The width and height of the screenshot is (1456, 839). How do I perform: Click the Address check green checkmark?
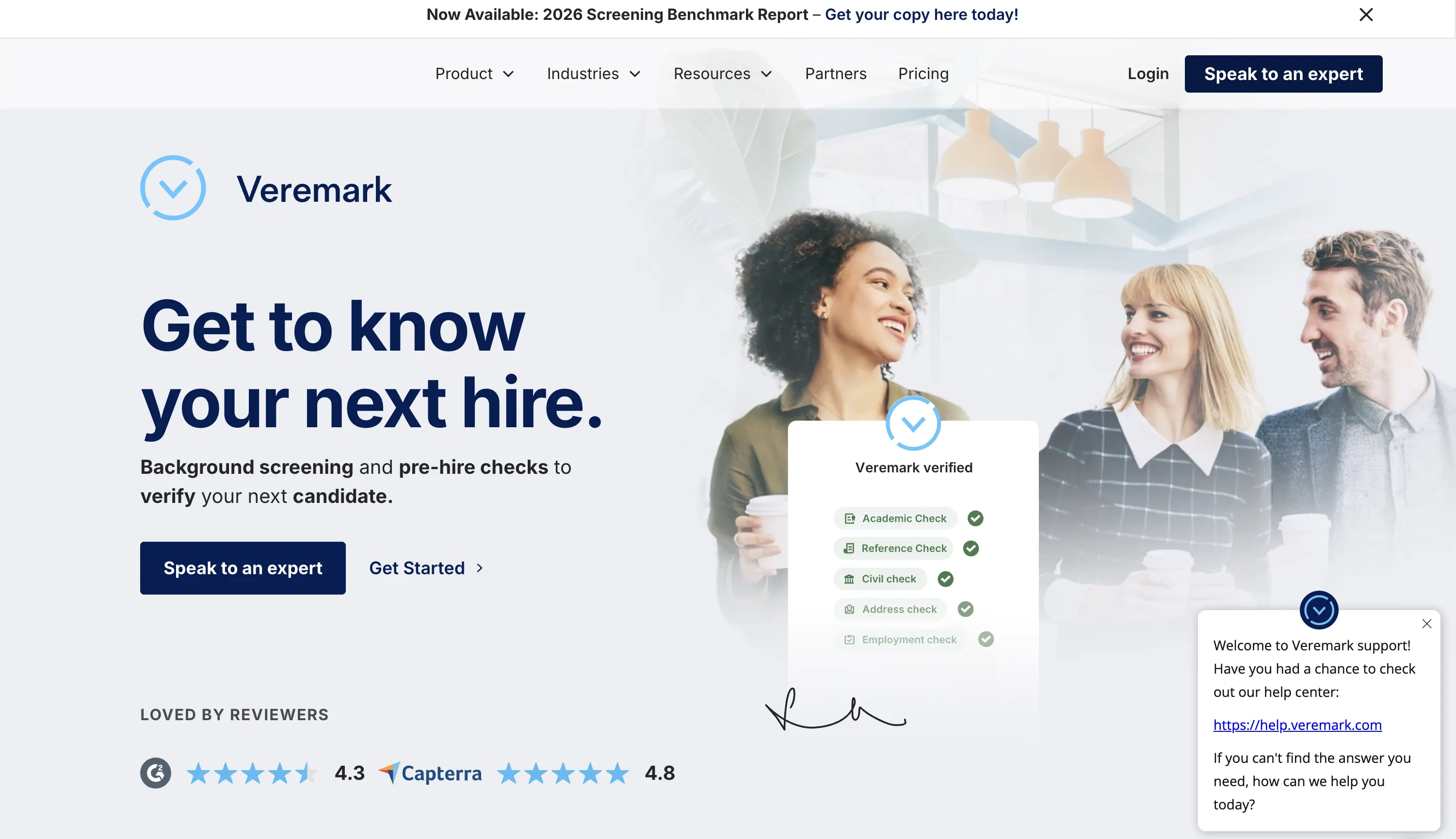click(966, 609)
